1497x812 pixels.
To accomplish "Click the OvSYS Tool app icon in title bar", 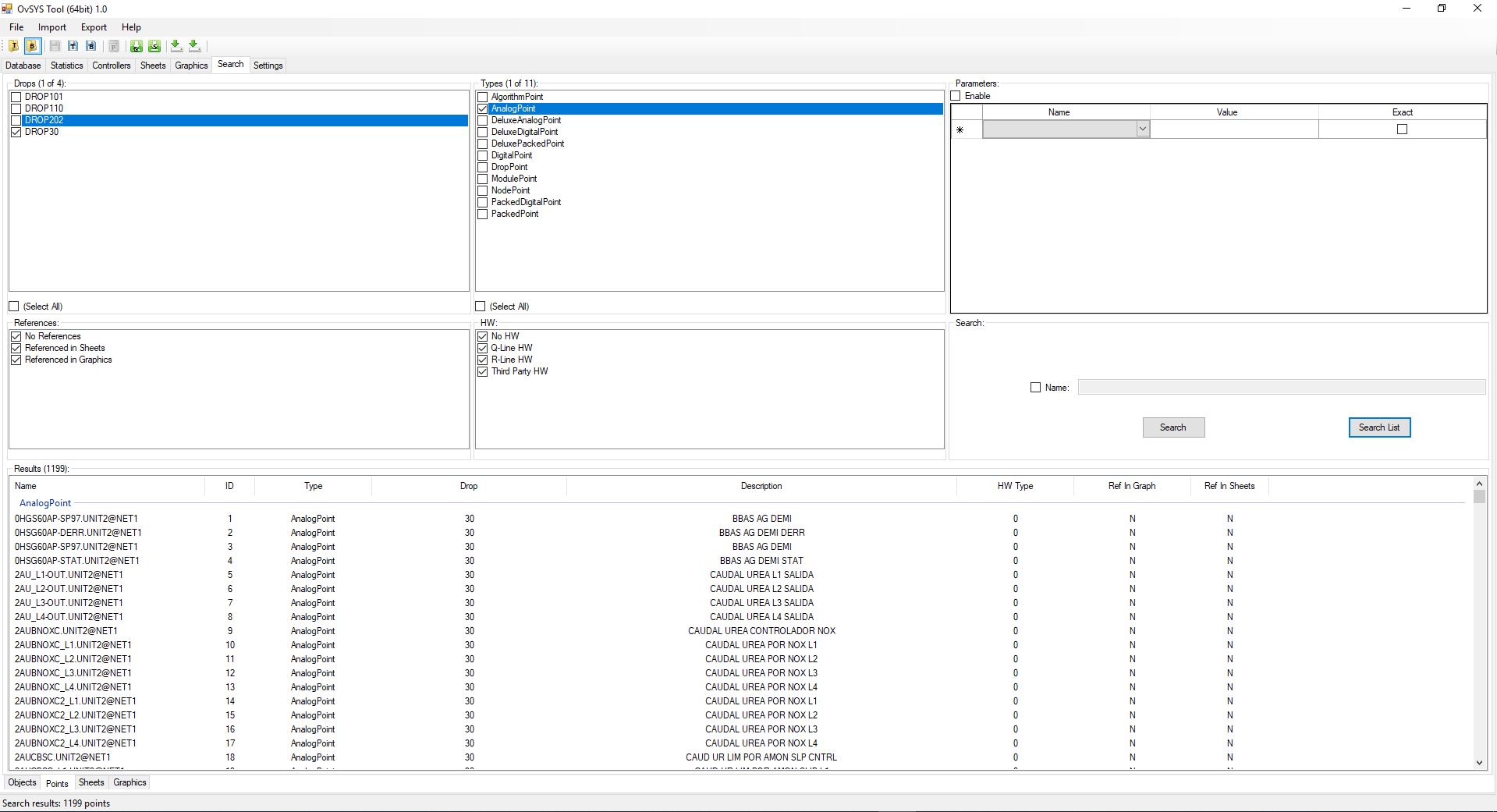I will 7,9.
